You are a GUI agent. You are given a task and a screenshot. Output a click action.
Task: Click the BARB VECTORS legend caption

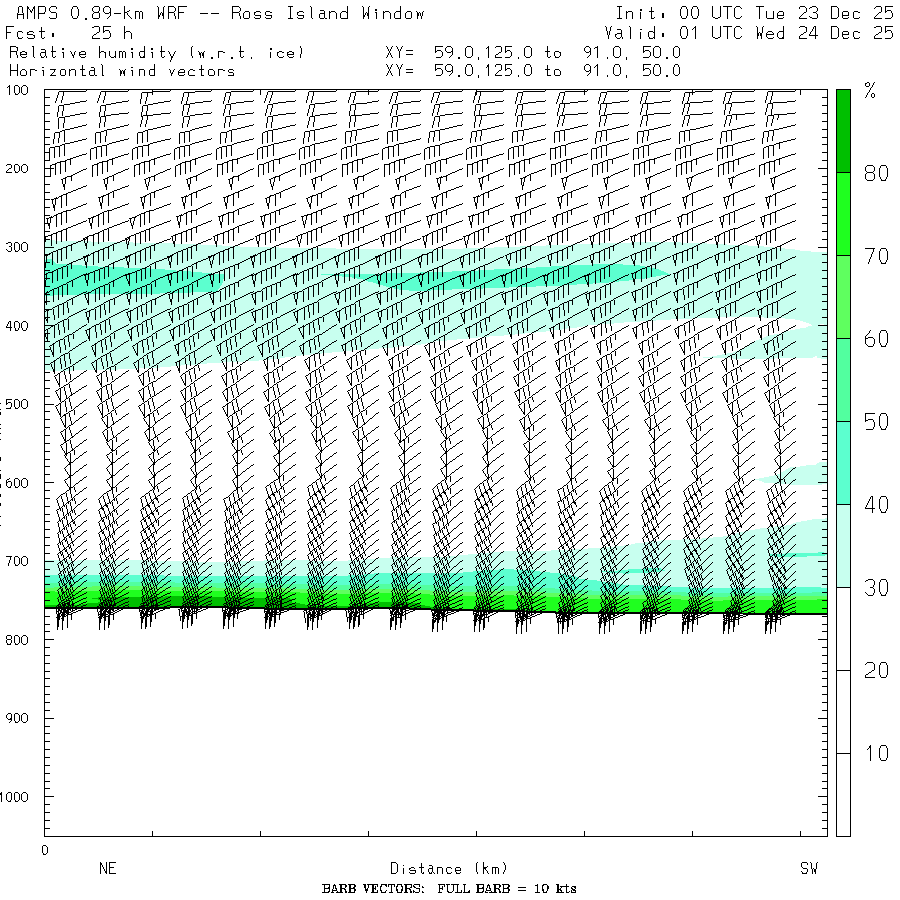tap(449, 889)
